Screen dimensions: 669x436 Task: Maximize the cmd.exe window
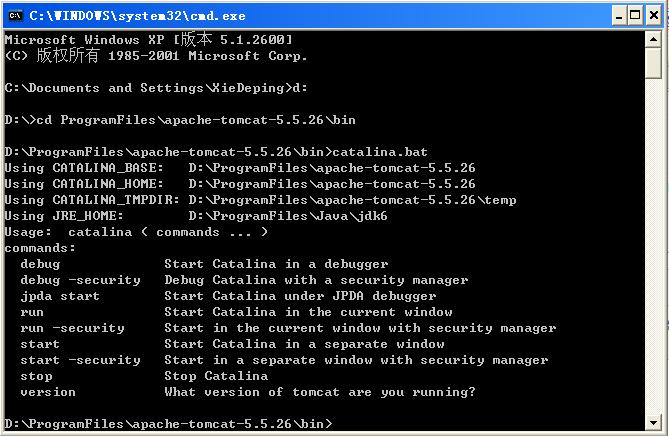[x=635, y=16]
